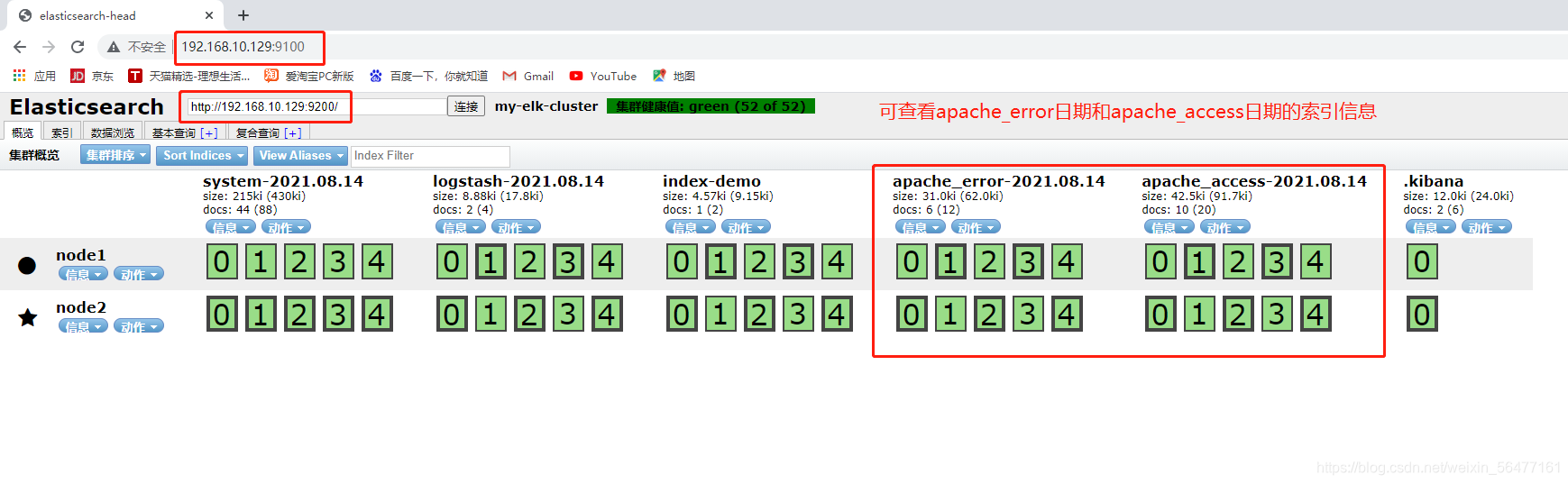Click the green cluster health status
1568x484 pixels.
711,106
